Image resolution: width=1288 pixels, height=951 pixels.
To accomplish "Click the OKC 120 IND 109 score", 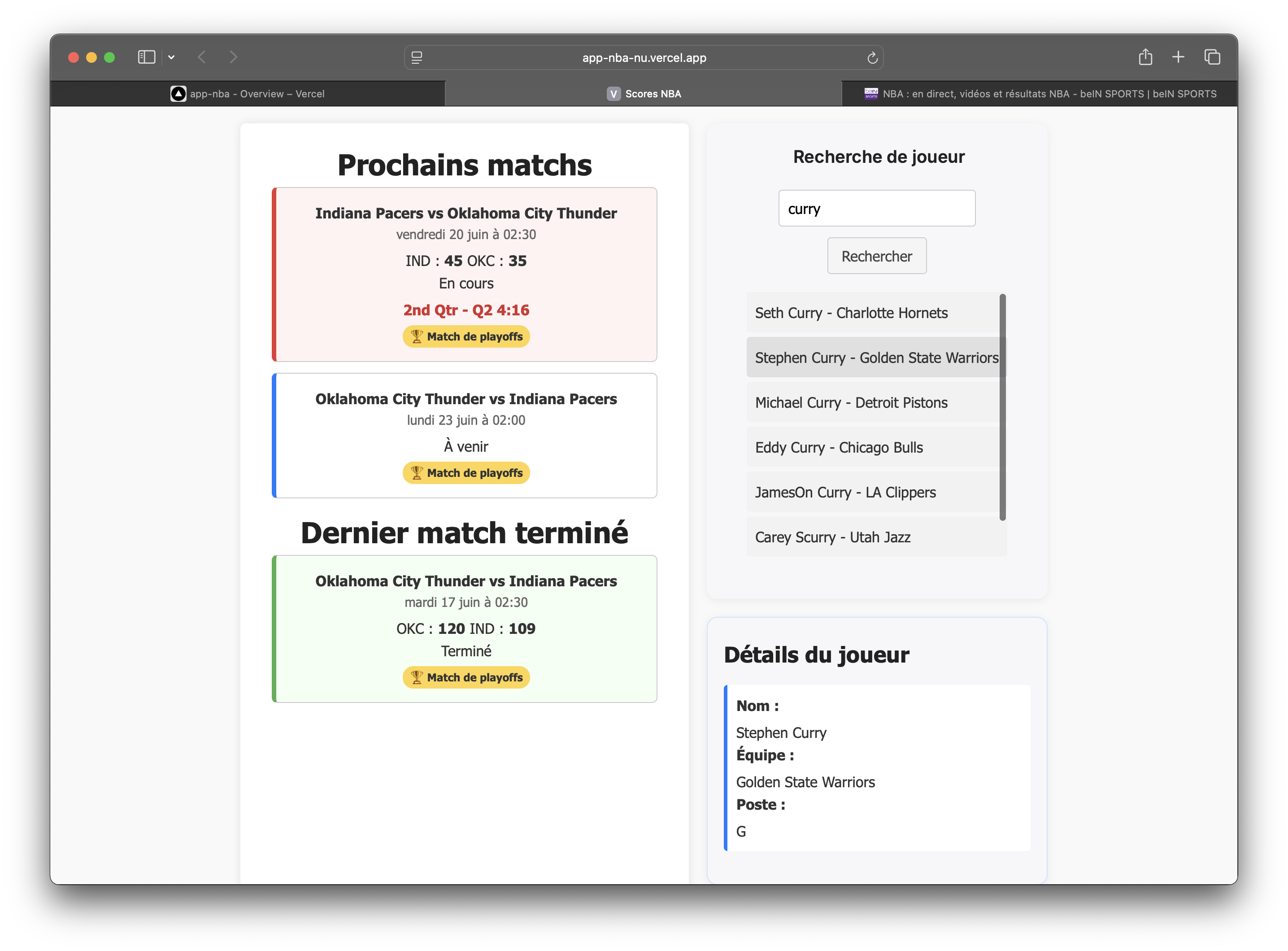I will tap(466, 628).
